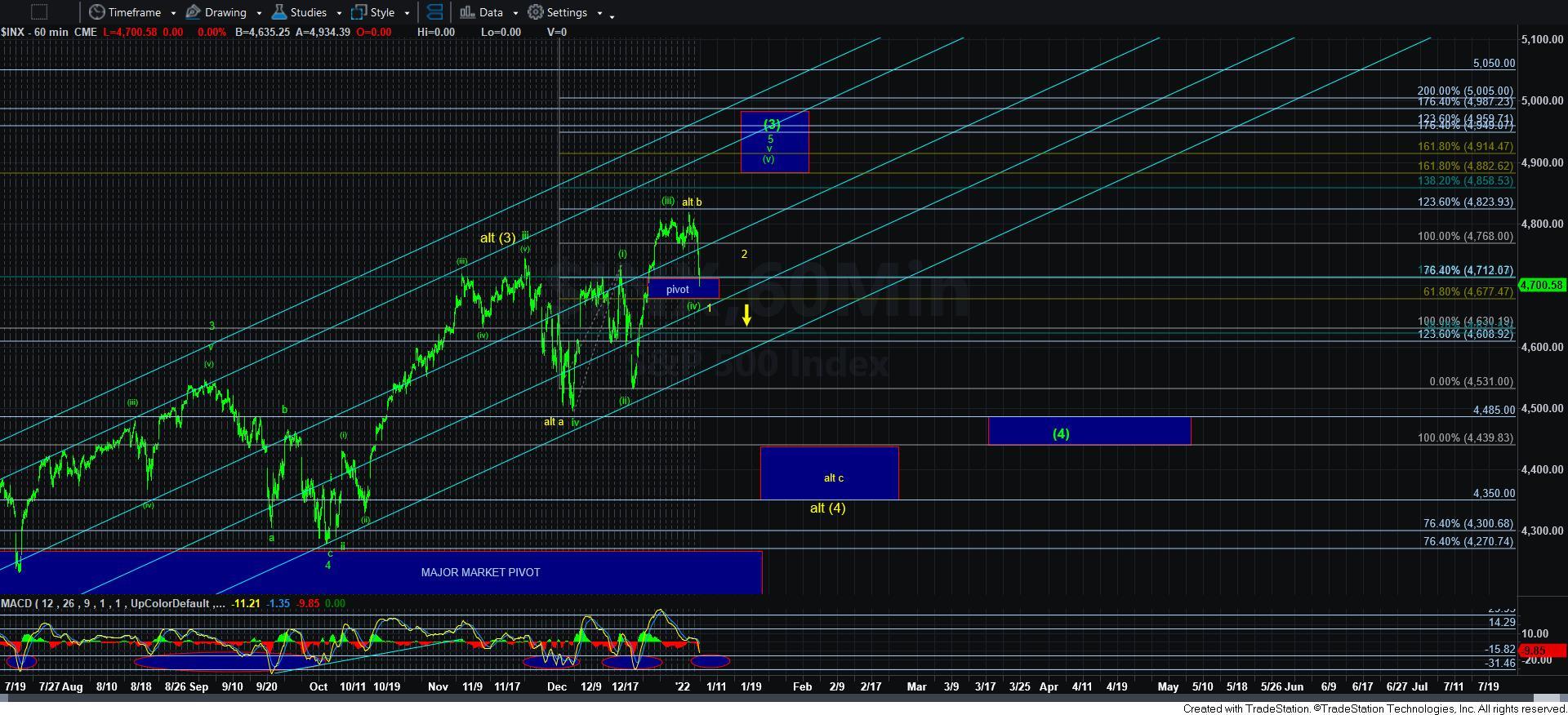The image size is (1568, 715).
Task: Click the Studies flask icon
Action: [279, 12]
